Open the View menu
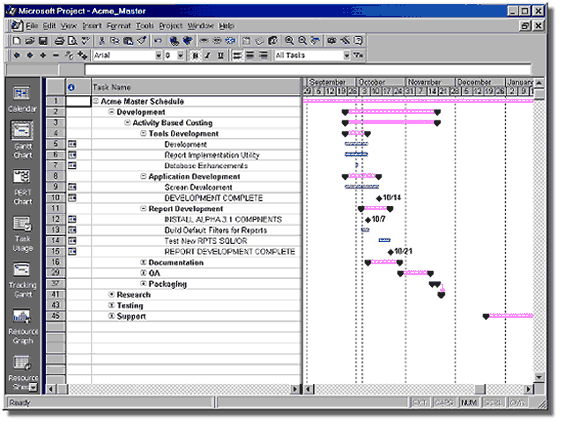Image resolution: width=570 pixels, height=426 pixels. pos(69,26)
